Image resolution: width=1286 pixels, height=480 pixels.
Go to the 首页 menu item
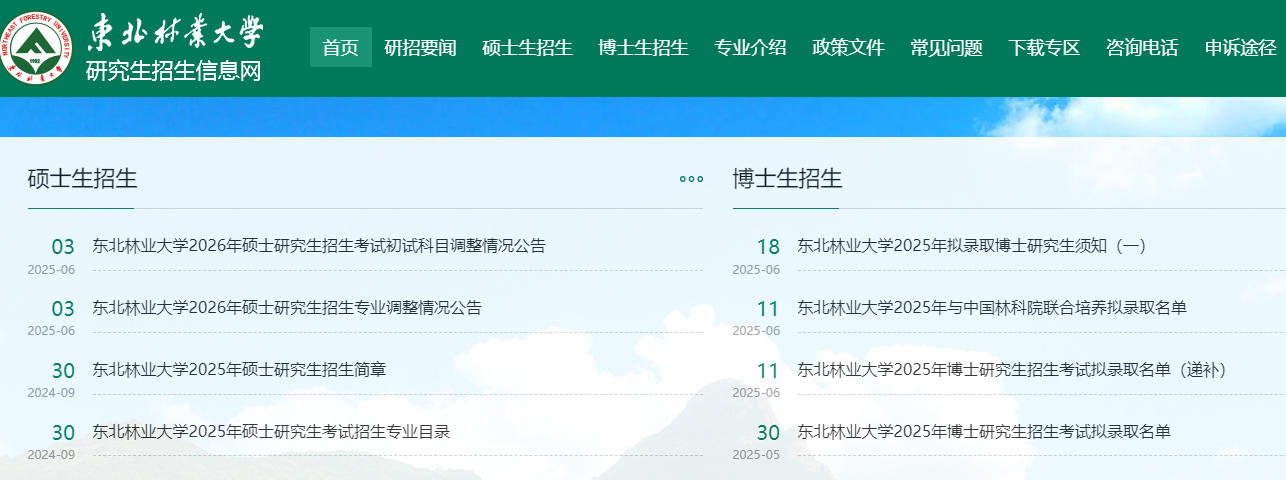coord(341,47)
